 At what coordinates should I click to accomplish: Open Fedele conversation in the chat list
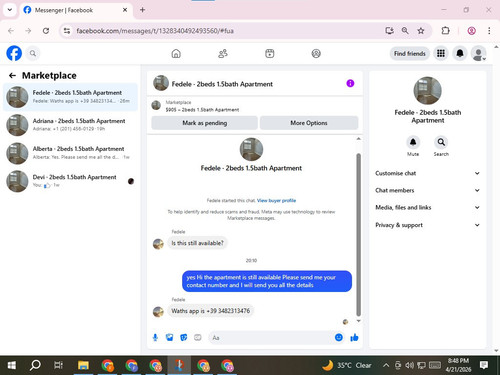click(70, 97)
